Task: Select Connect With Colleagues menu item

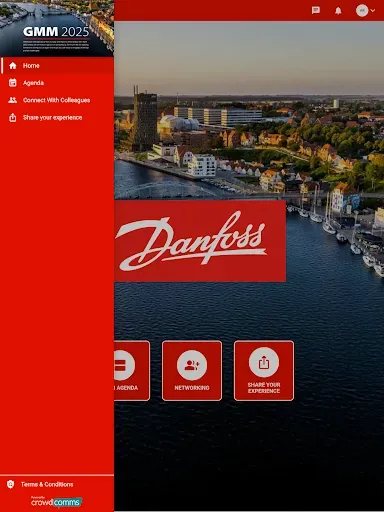Action: click(x=57, y=100)
